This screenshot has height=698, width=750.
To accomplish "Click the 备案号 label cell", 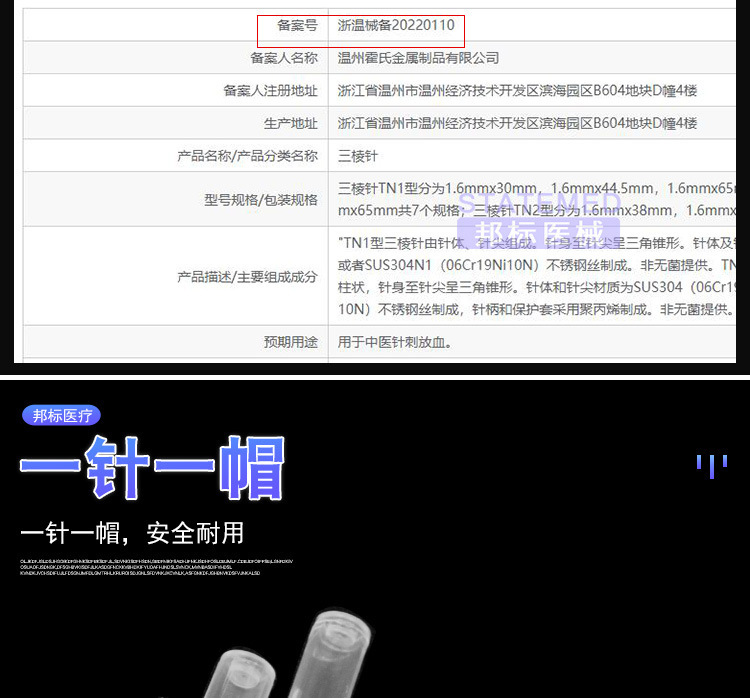I will tap(297, 25).
